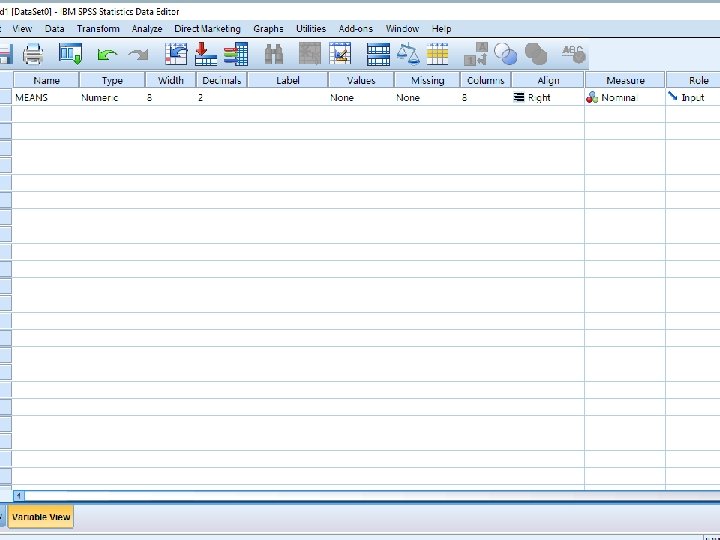Viewport: 720px width, 540px height.
Task: Click the Weight cases scale icon
Action: pyautogui.click(x=408, y=54)
